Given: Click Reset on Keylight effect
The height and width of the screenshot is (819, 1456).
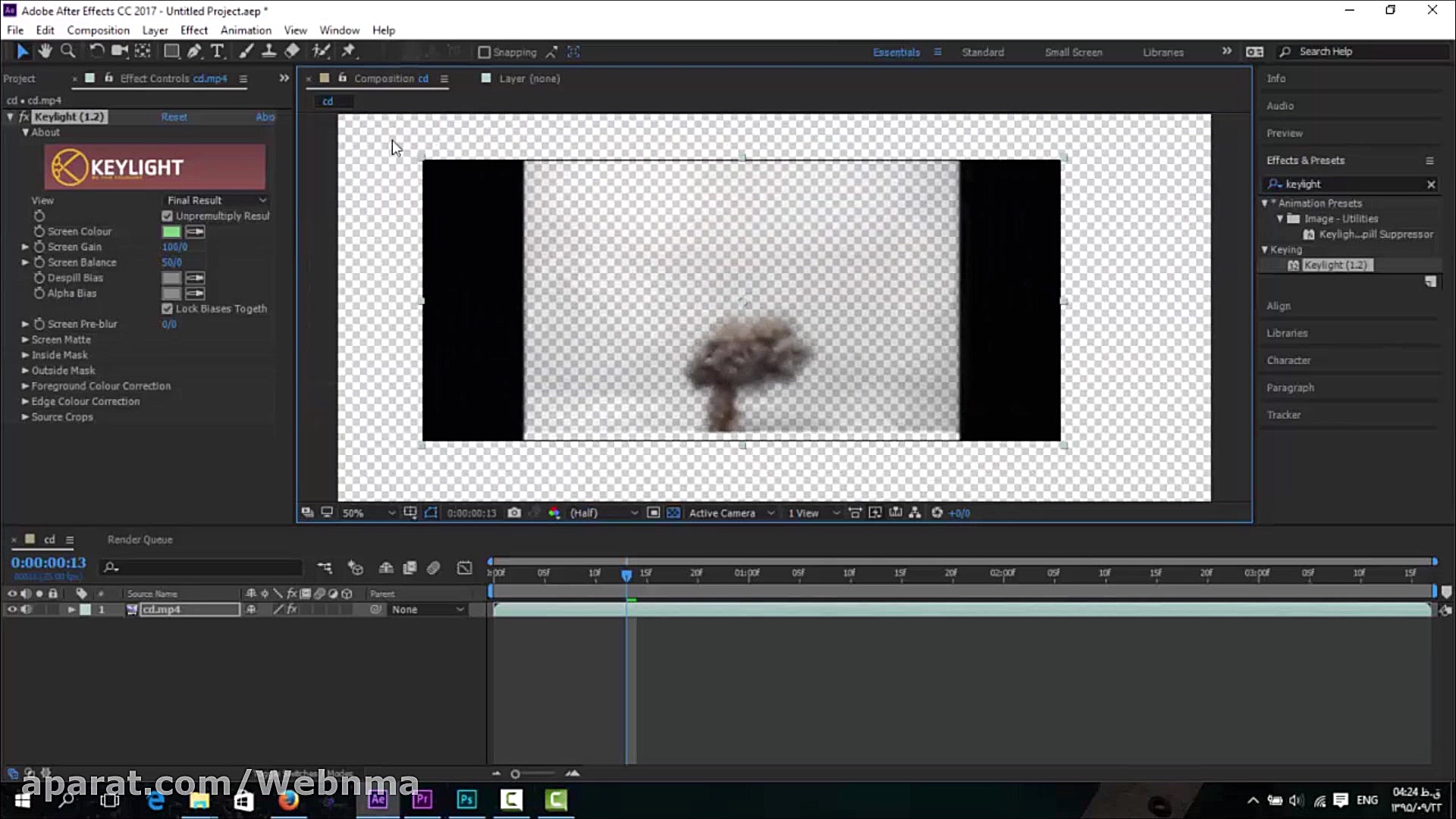Looking at the screenshot, I should 174,117.
